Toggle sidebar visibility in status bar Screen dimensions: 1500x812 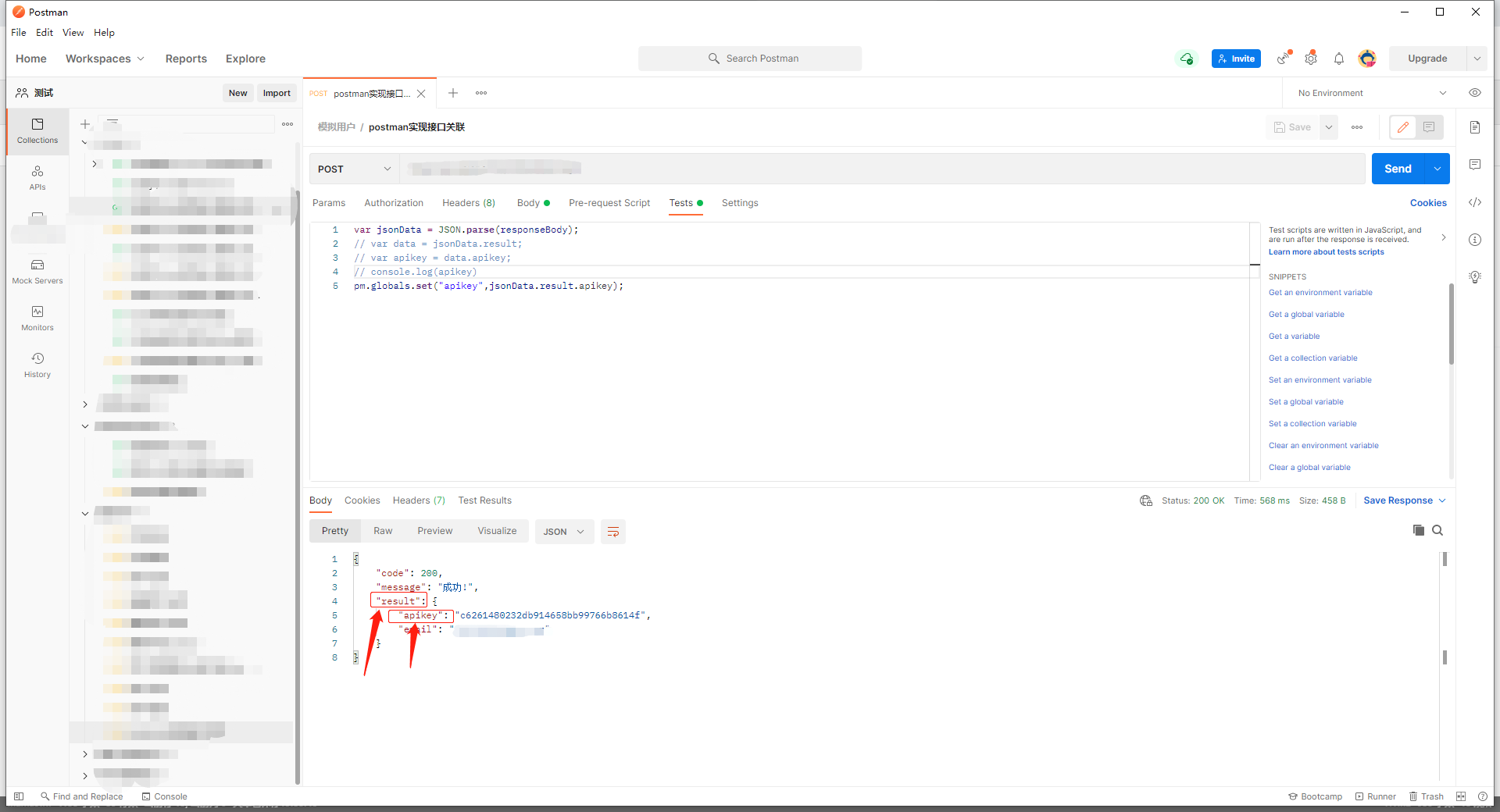pyautogui.click(x=19, y=796)
